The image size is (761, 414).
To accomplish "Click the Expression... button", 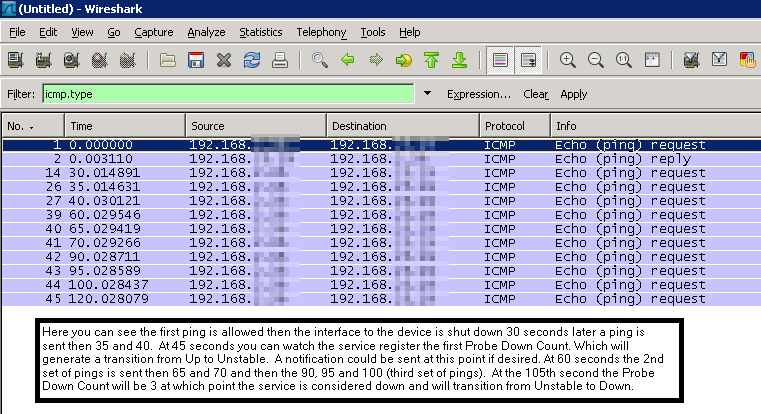I will [479, 94].
